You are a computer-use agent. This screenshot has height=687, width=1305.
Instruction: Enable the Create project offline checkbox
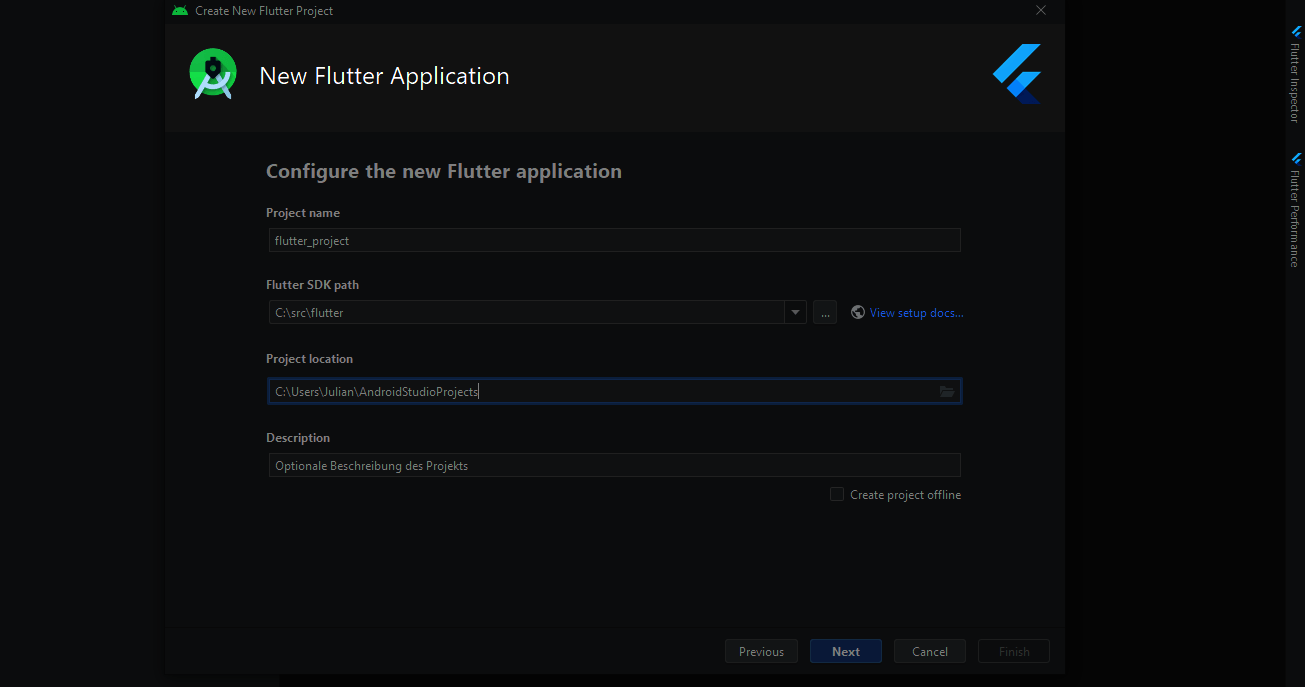pos(837,494)
